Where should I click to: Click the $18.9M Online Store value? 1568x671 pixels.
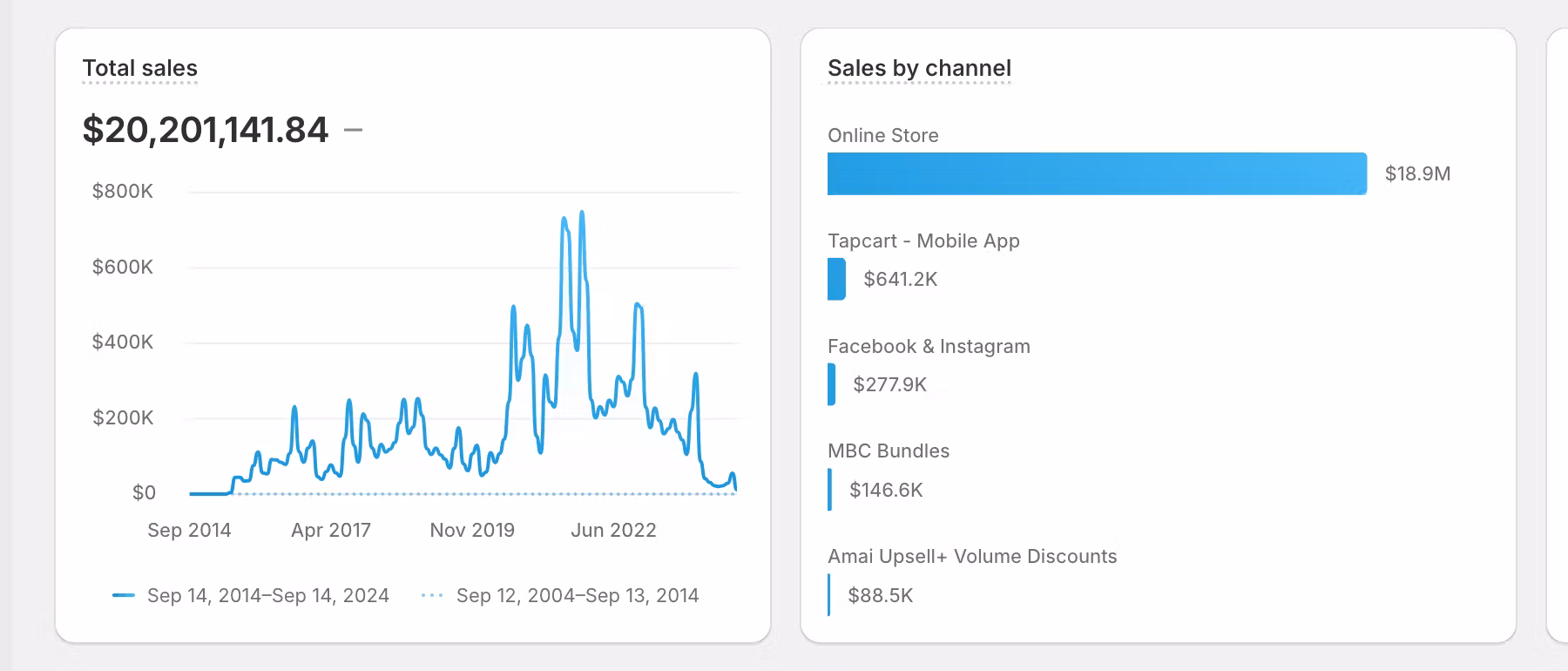click(1417, 174)
